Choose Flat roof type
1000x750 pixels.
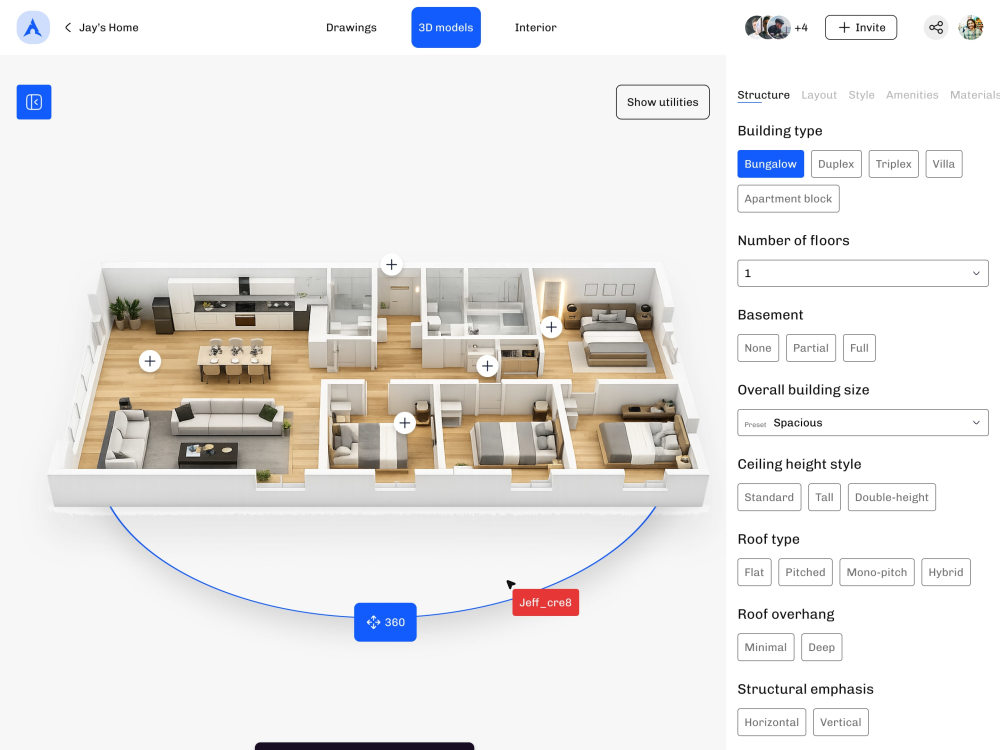754,572
